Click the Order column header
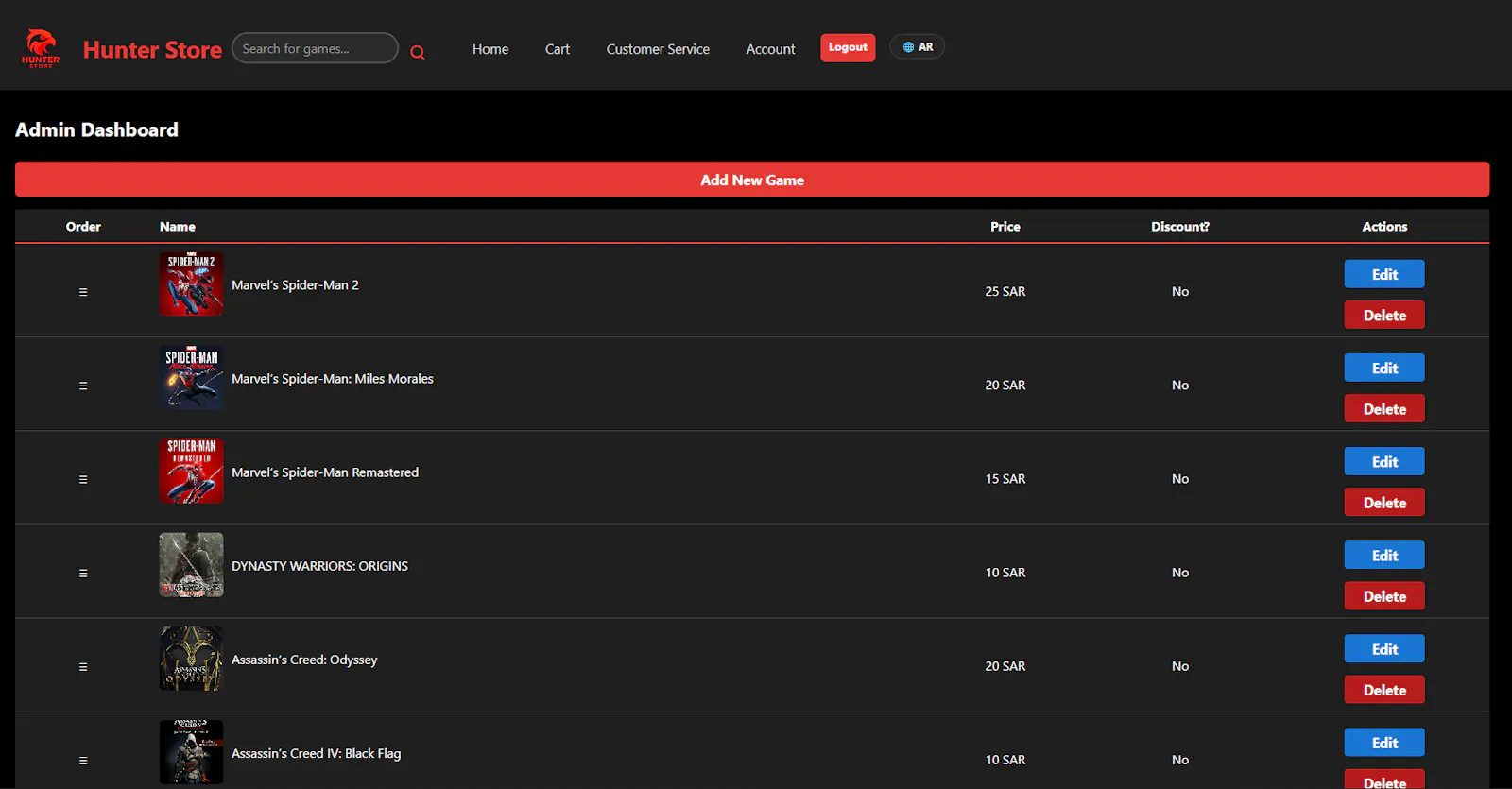This screenshot has height=789, width=1512. [83, 227]
